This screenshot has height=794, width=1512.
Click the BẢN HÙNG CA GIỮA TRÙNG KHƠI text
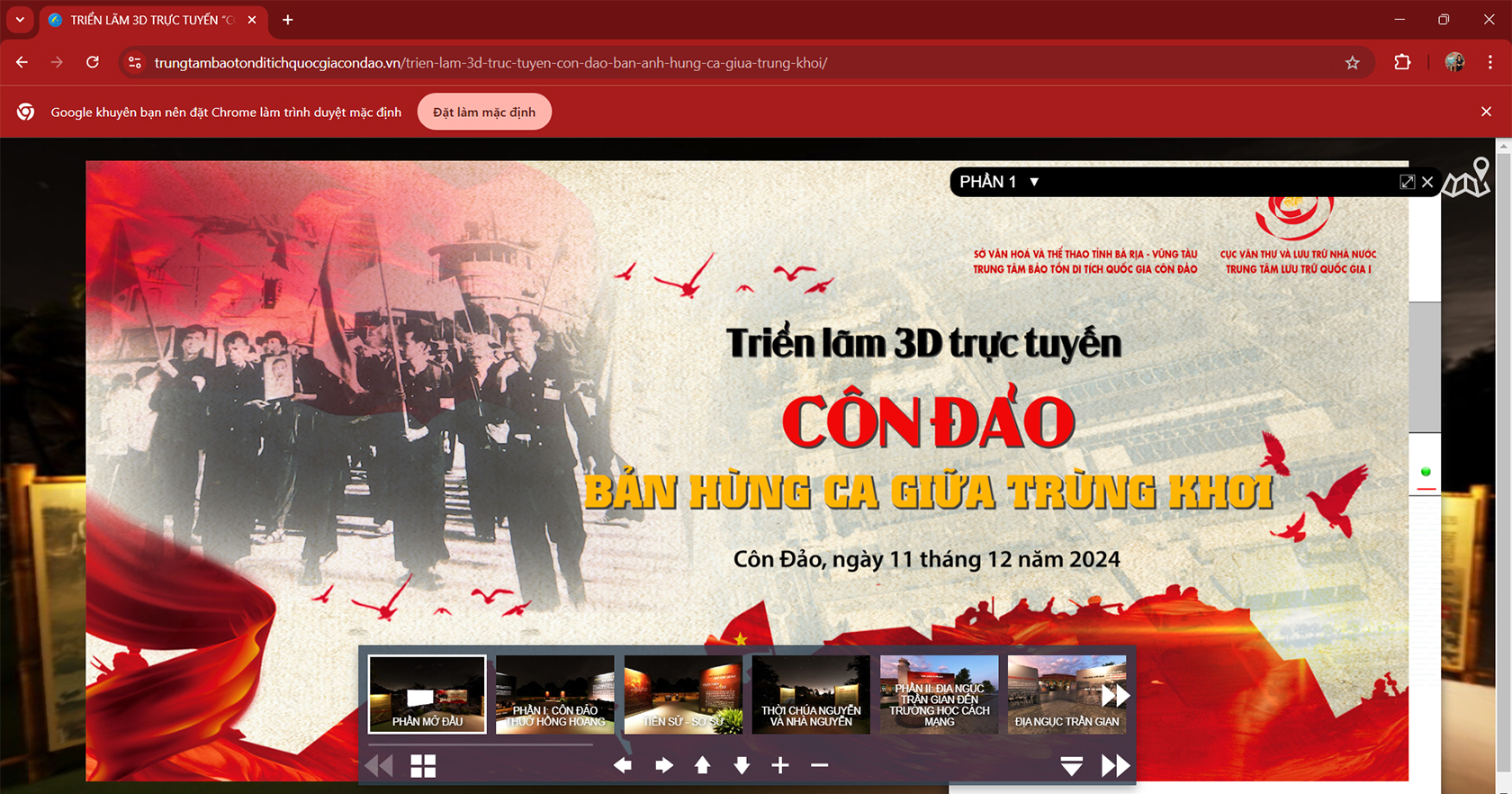(x=929, y=492)
